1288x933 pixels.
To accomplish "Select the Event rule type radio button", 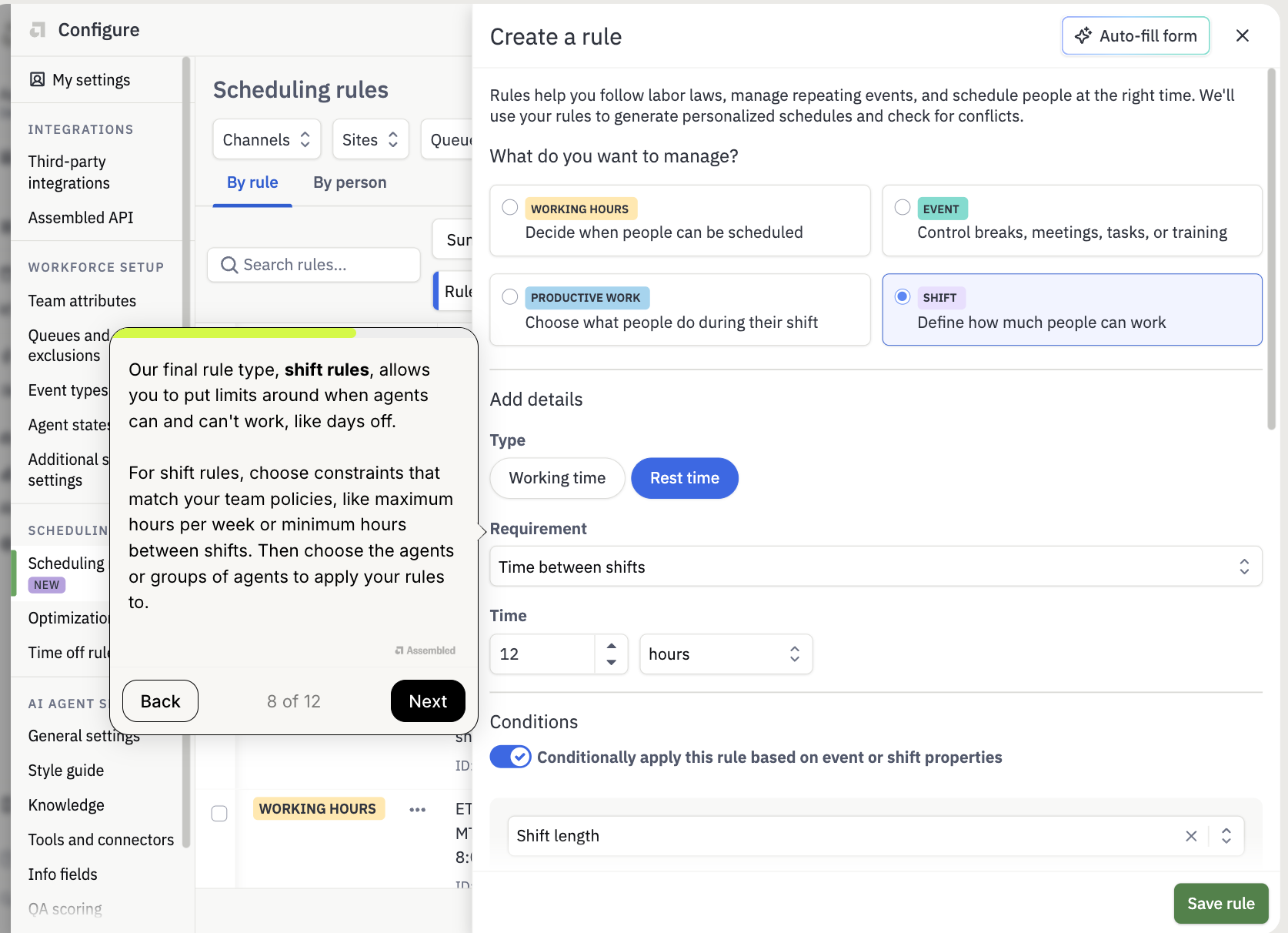I will (x=903, y=208).
